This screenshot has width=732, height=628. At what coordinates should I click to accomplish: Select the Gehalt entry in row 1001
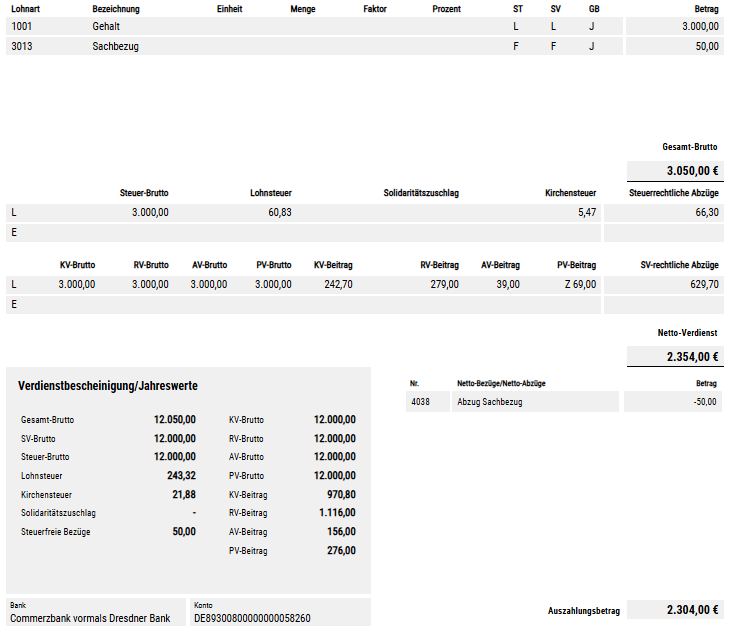pyautogui.click(x=106, y=27)
